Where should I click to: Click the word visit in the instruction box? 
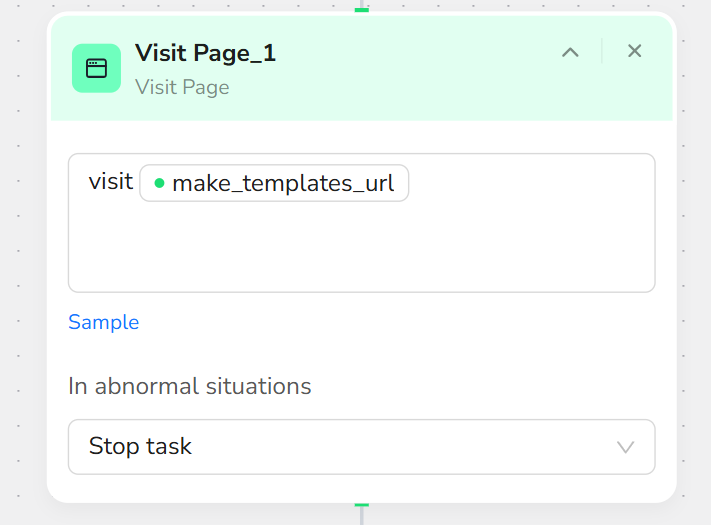[111, 182]
